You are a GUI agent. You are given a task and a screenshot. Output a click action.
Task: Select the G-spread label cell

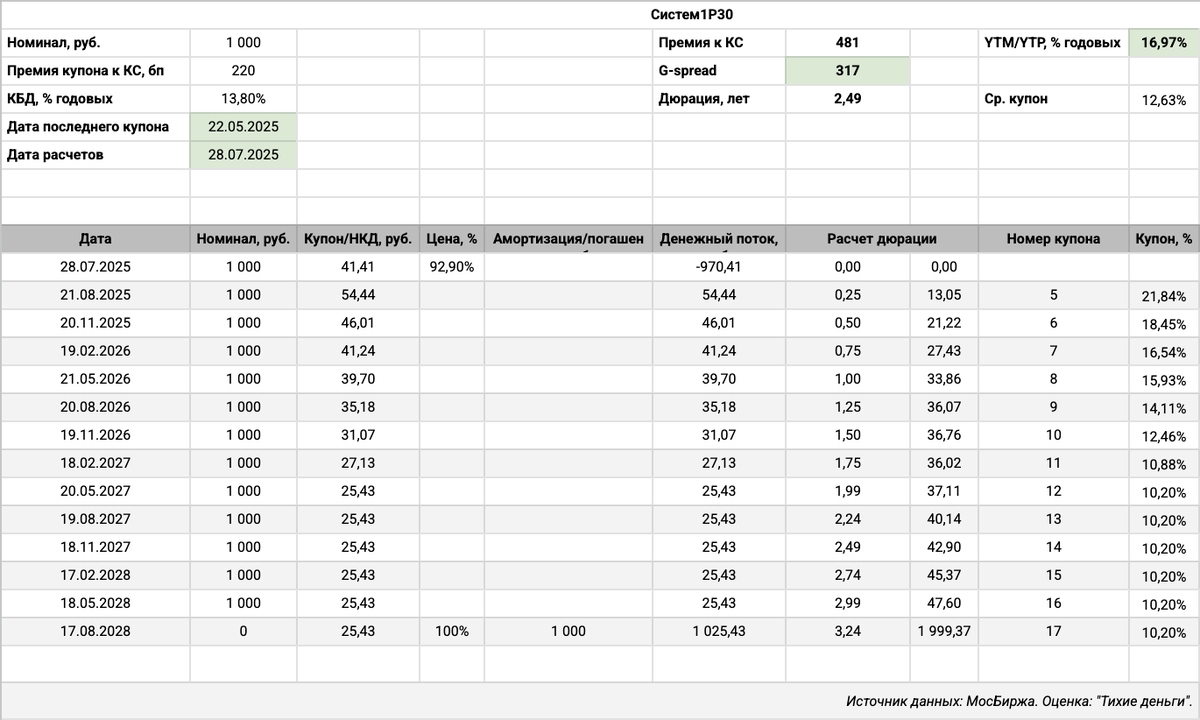(718, 71)
